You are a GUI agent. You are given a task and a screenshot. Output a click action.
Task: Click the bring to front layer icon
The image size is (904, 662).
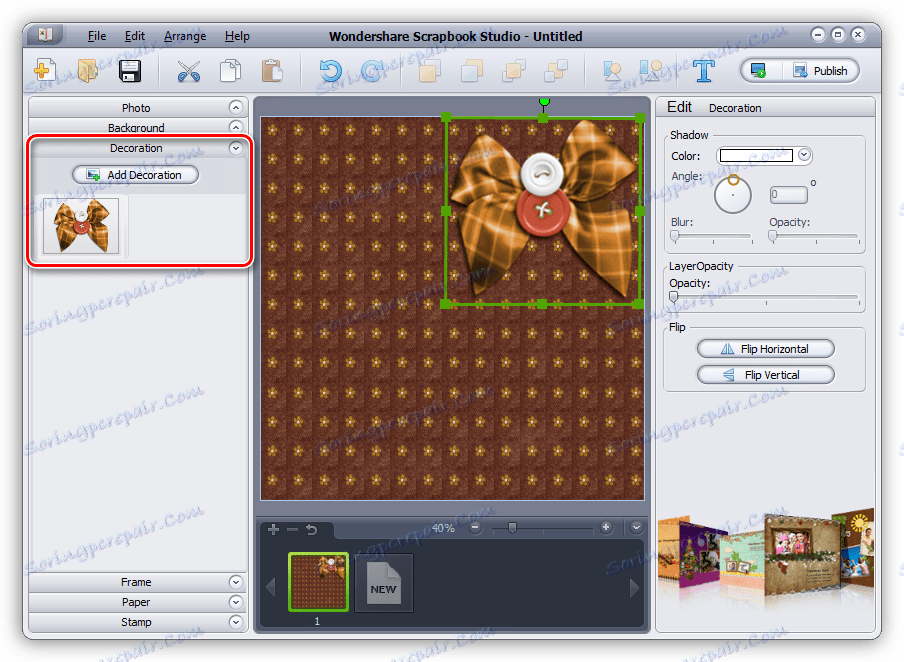click(x=430, y=71)
